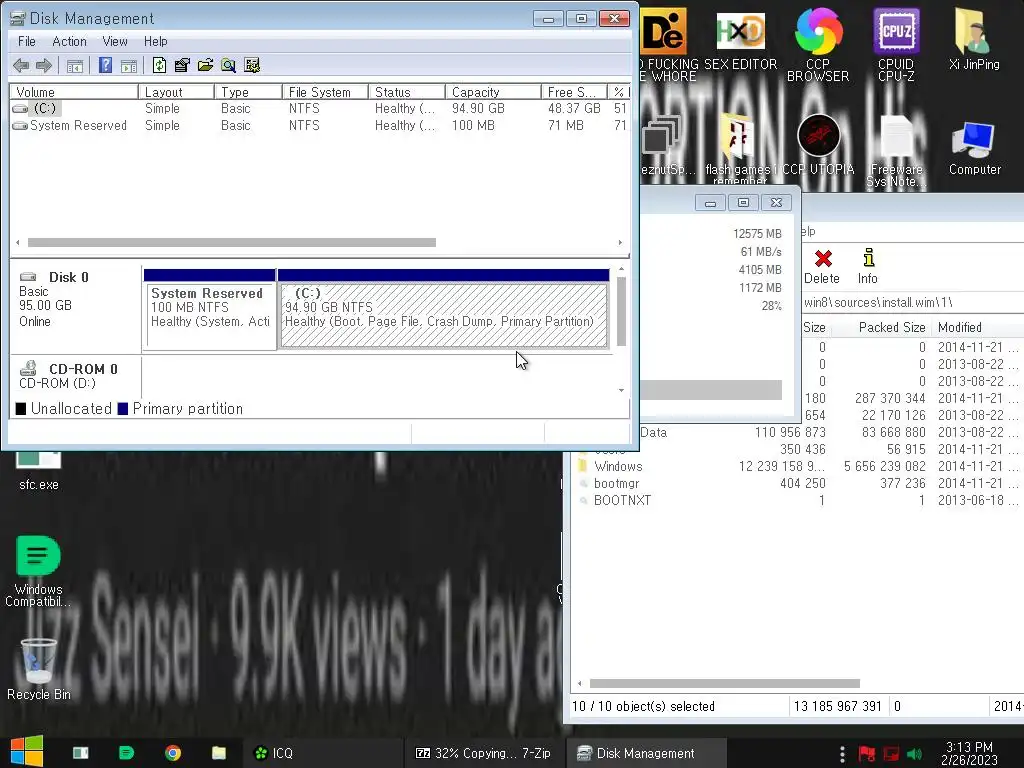Select the CD-ROM 0 drive label

(x=75, y=376)
